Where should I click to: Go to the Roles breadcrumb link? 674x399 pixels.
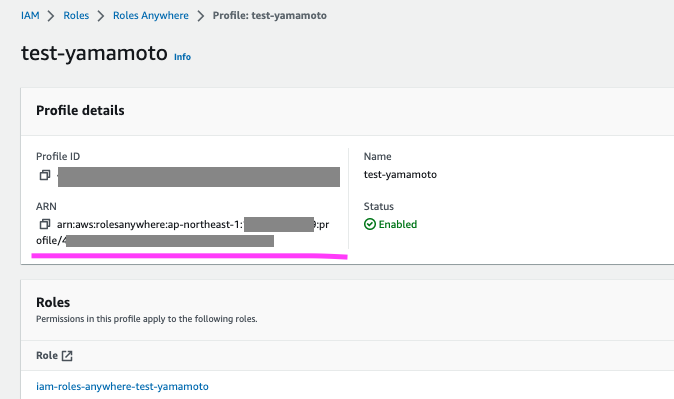click(76, 15)
